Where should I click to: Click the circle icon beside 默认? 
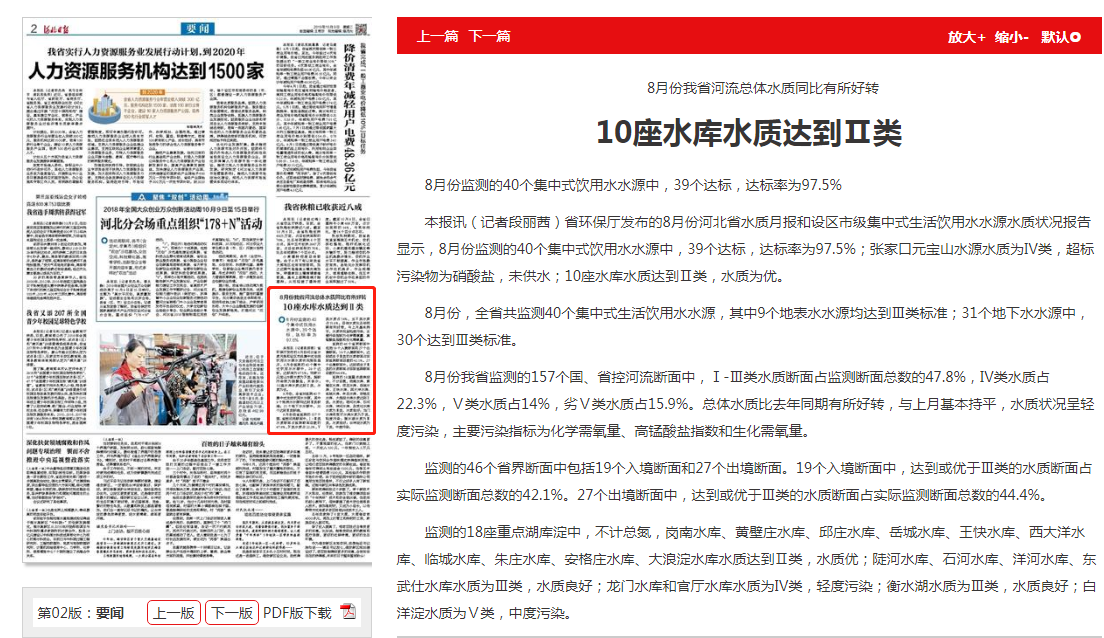click(1076, 37)
